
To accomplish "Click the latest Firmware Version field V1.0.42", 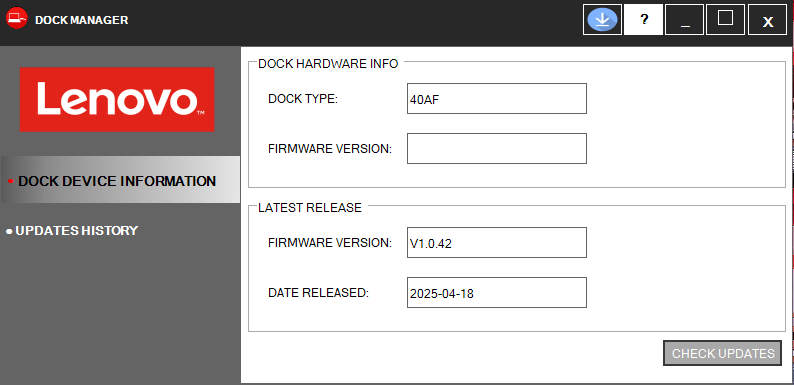I will click(497, 242).
